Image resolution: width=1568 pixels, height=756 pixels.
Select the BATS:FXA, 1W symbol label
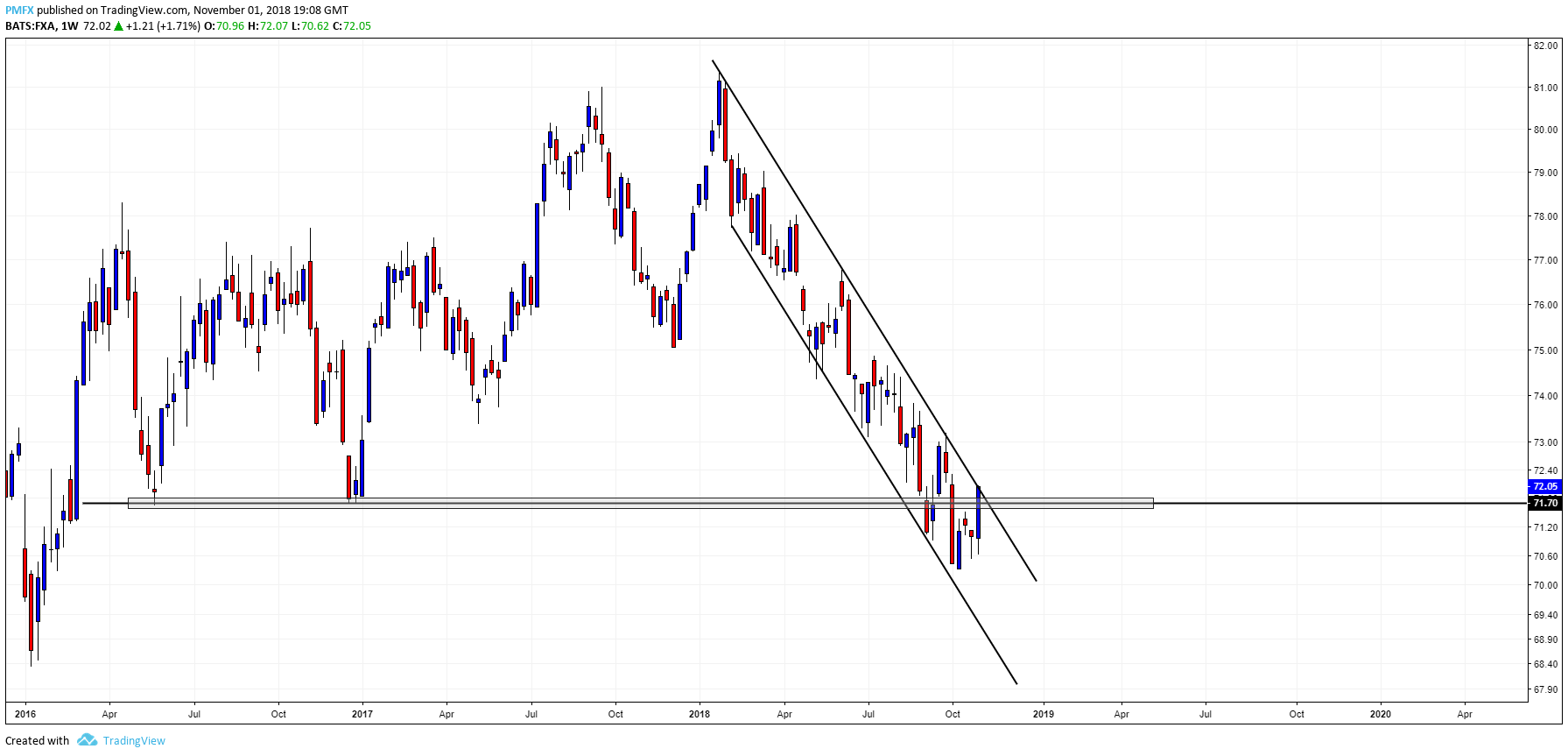point(41,26)
